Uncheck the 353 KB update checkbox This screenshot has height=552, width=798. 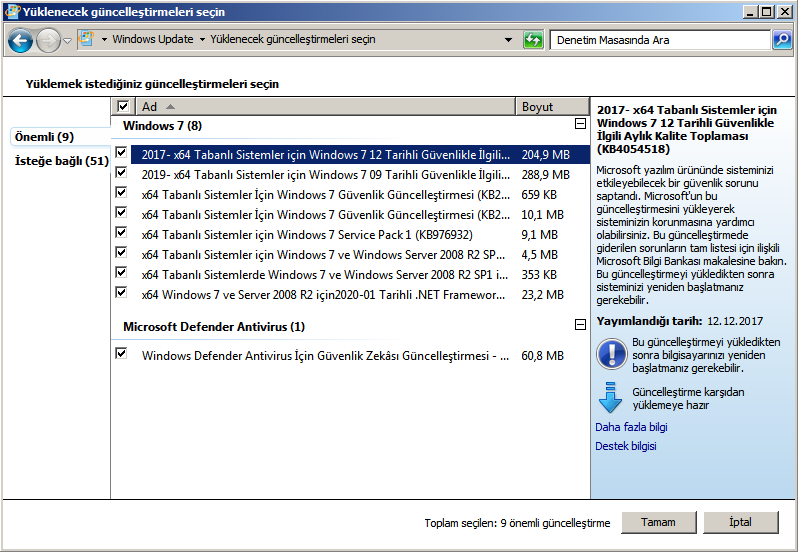(x=121, y=272)
